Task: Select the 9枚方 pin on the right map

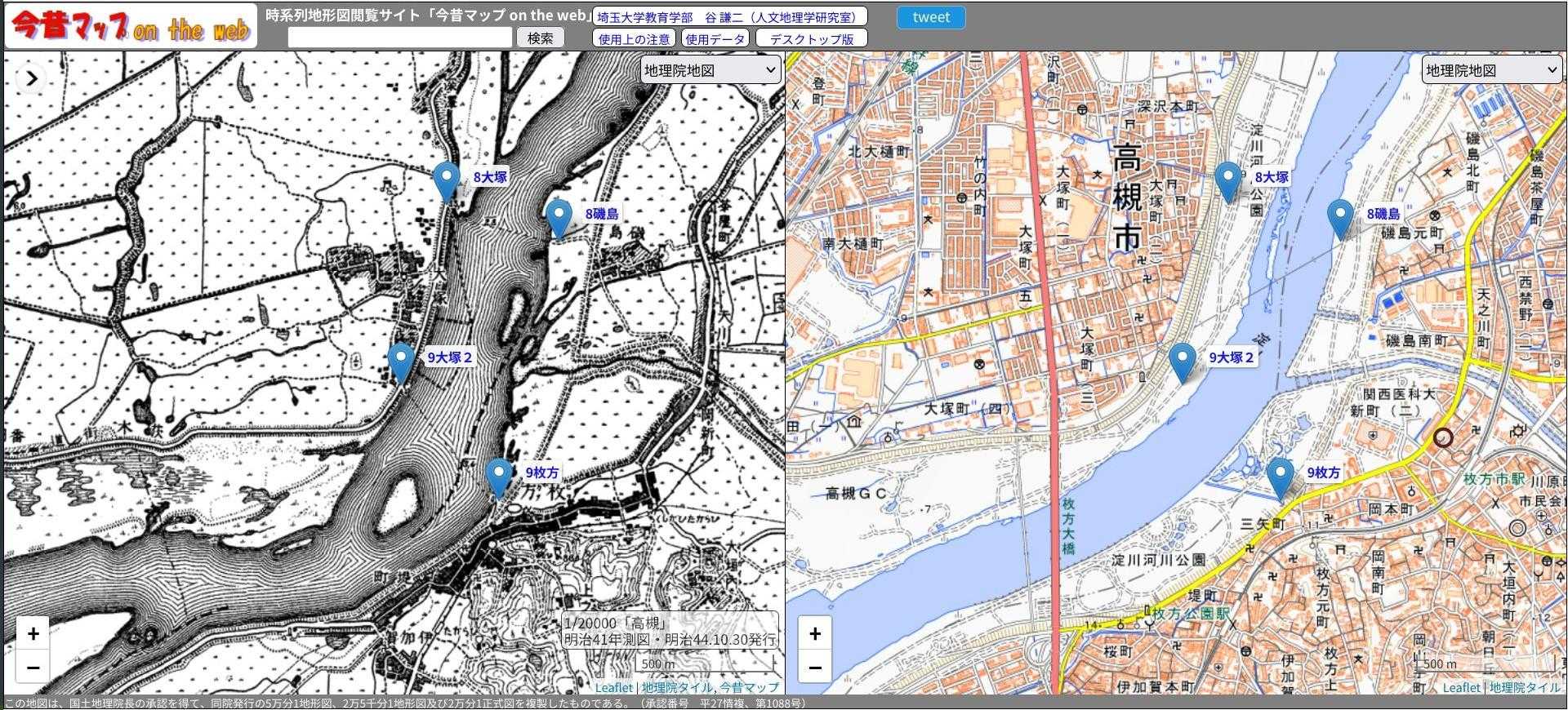Action: click(1280, 477)
